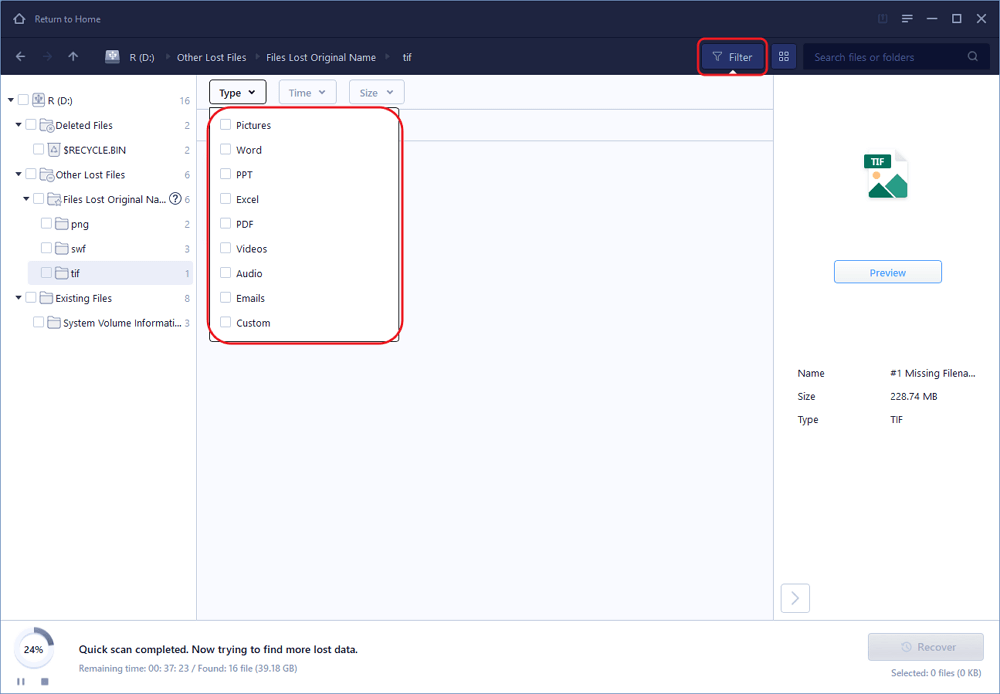Image resolution: width=1000 pixels, height=694 pixels.
Task: Click the tif breadcrumb entry
Action: tap(407, 57)
